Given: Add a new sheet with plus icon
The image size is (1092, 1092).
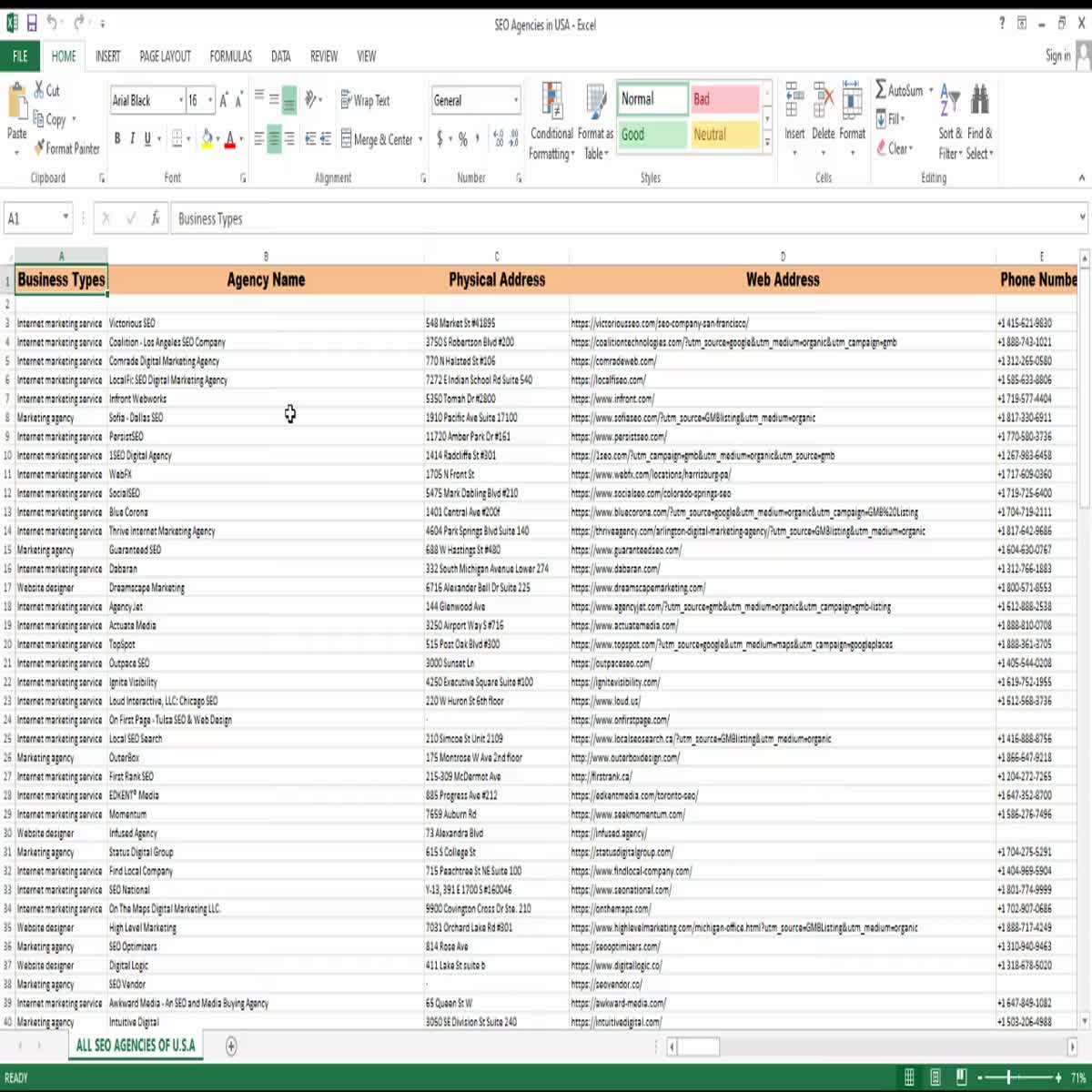Looking at the screenshot, I should pyautogui.click(x=231, y=1046).
